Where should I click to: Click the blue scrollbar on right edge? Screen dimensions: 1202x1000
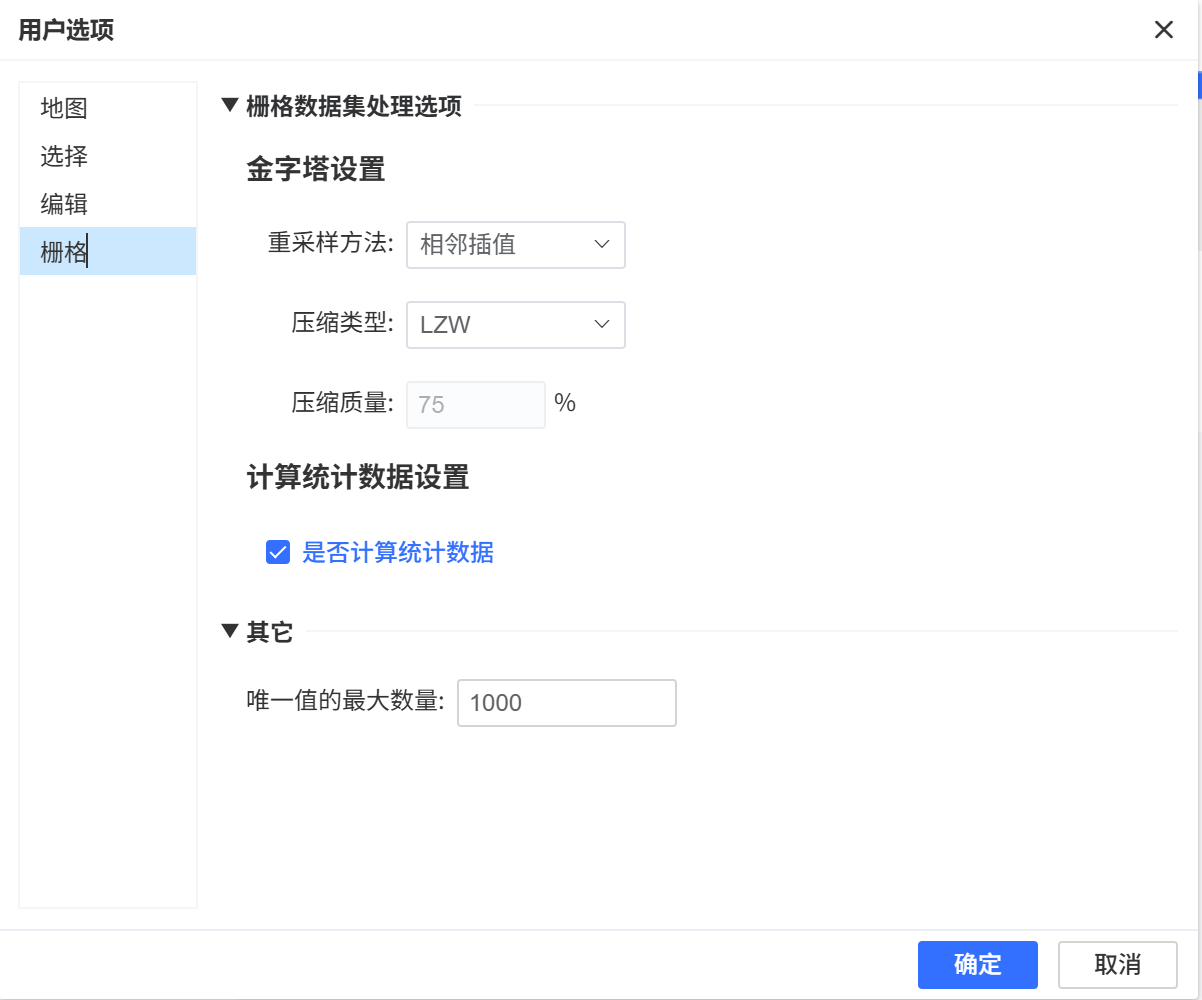[x=1198, y=85]
